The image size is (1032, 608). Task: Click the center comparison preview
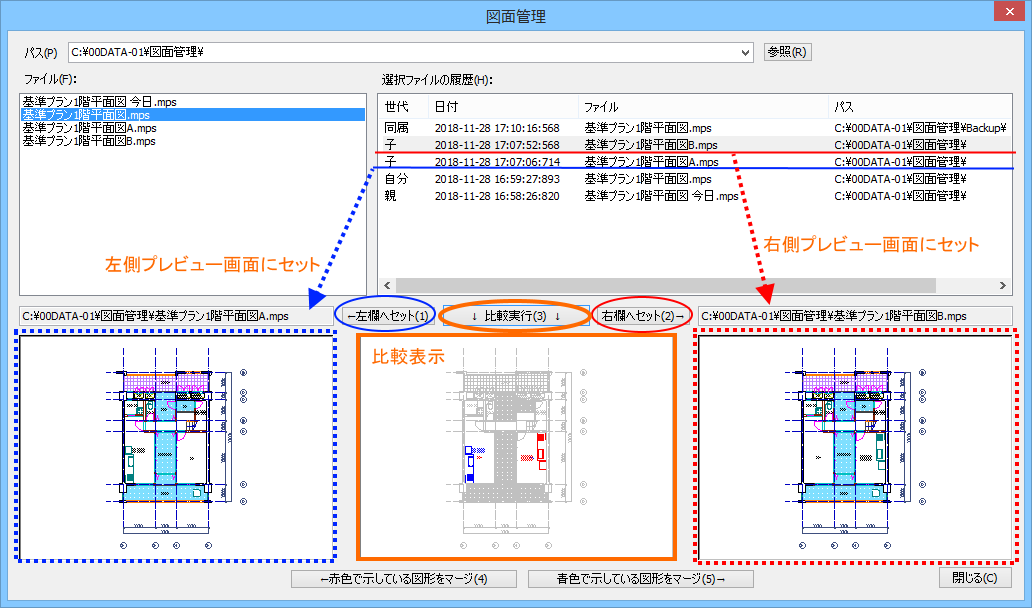pos(517,447)
